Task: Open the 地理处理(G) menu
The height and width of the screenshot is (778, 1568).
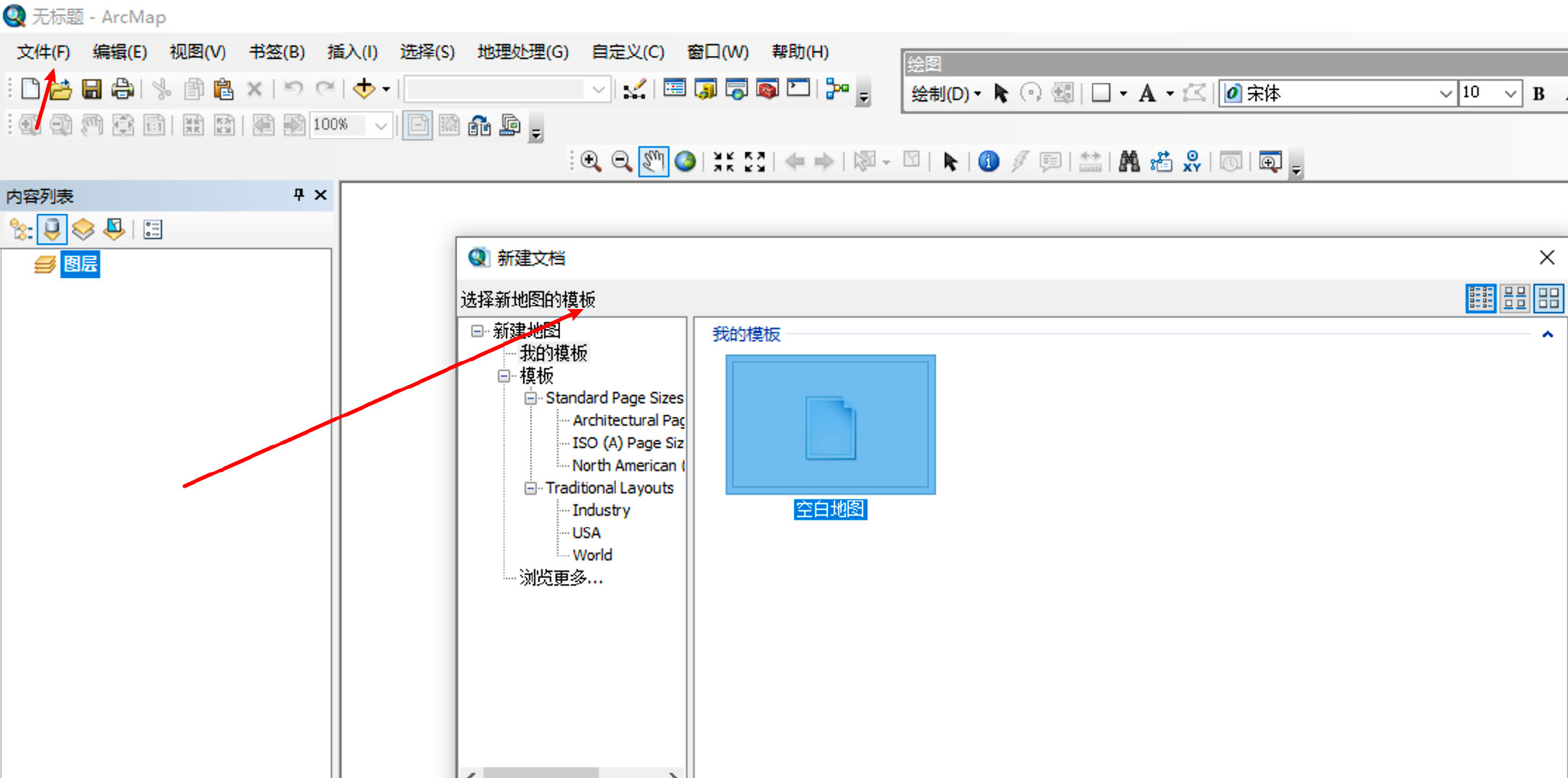Action: coord(522,52)
